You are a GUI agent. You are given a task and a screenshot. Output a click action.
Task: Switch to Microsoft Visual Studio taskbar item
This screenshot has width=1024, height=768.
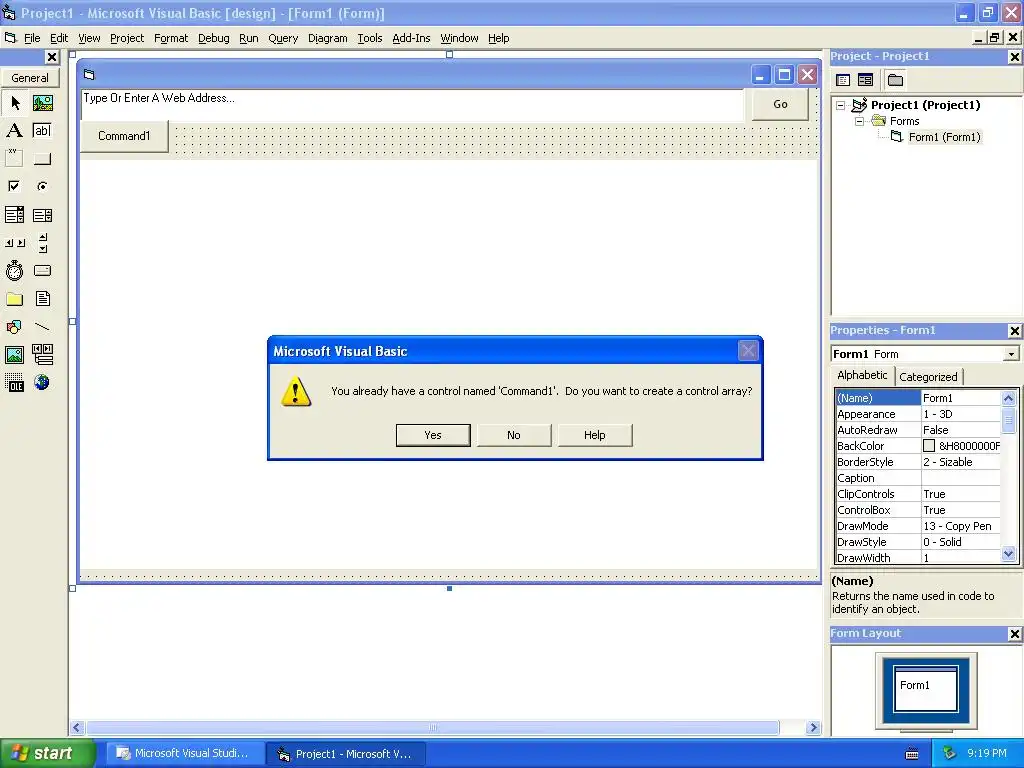183,754
